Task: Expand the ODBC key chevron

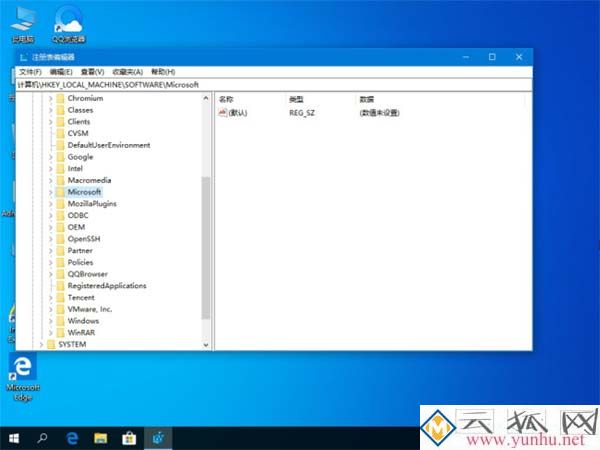Action: point(51,215)
